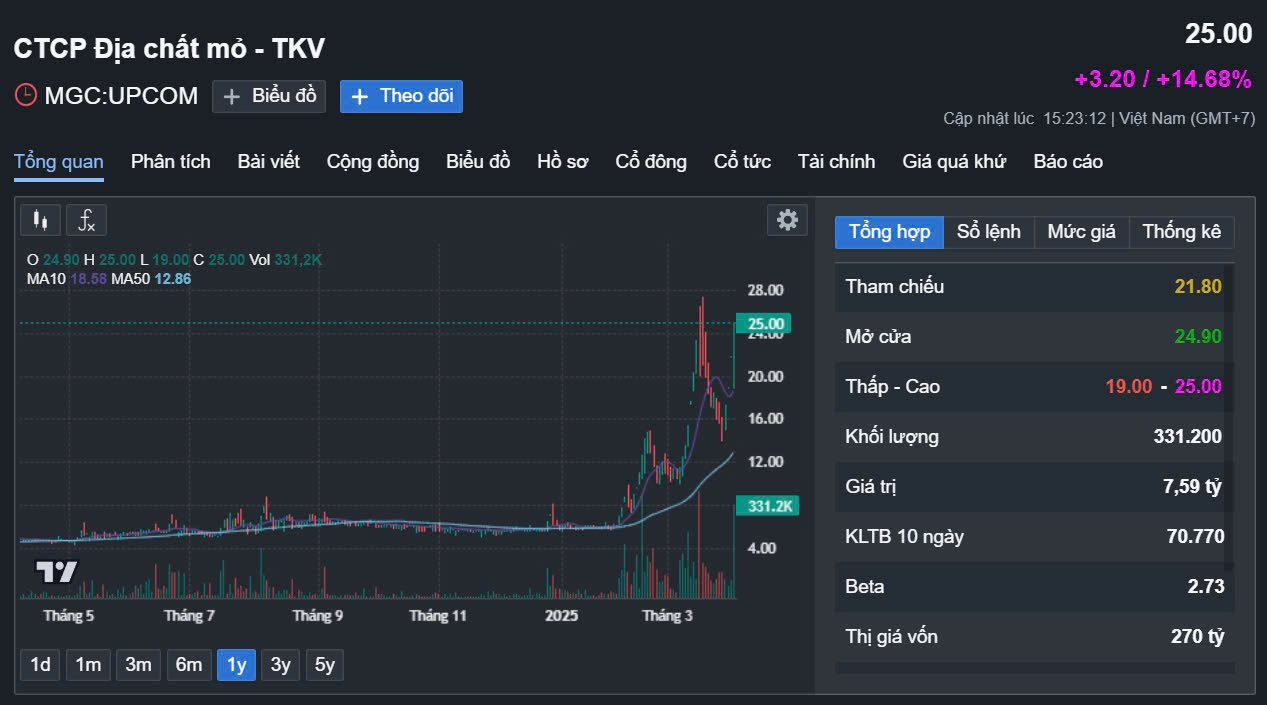Click the 331.2K volume label on axis

[x=767, y=506]
